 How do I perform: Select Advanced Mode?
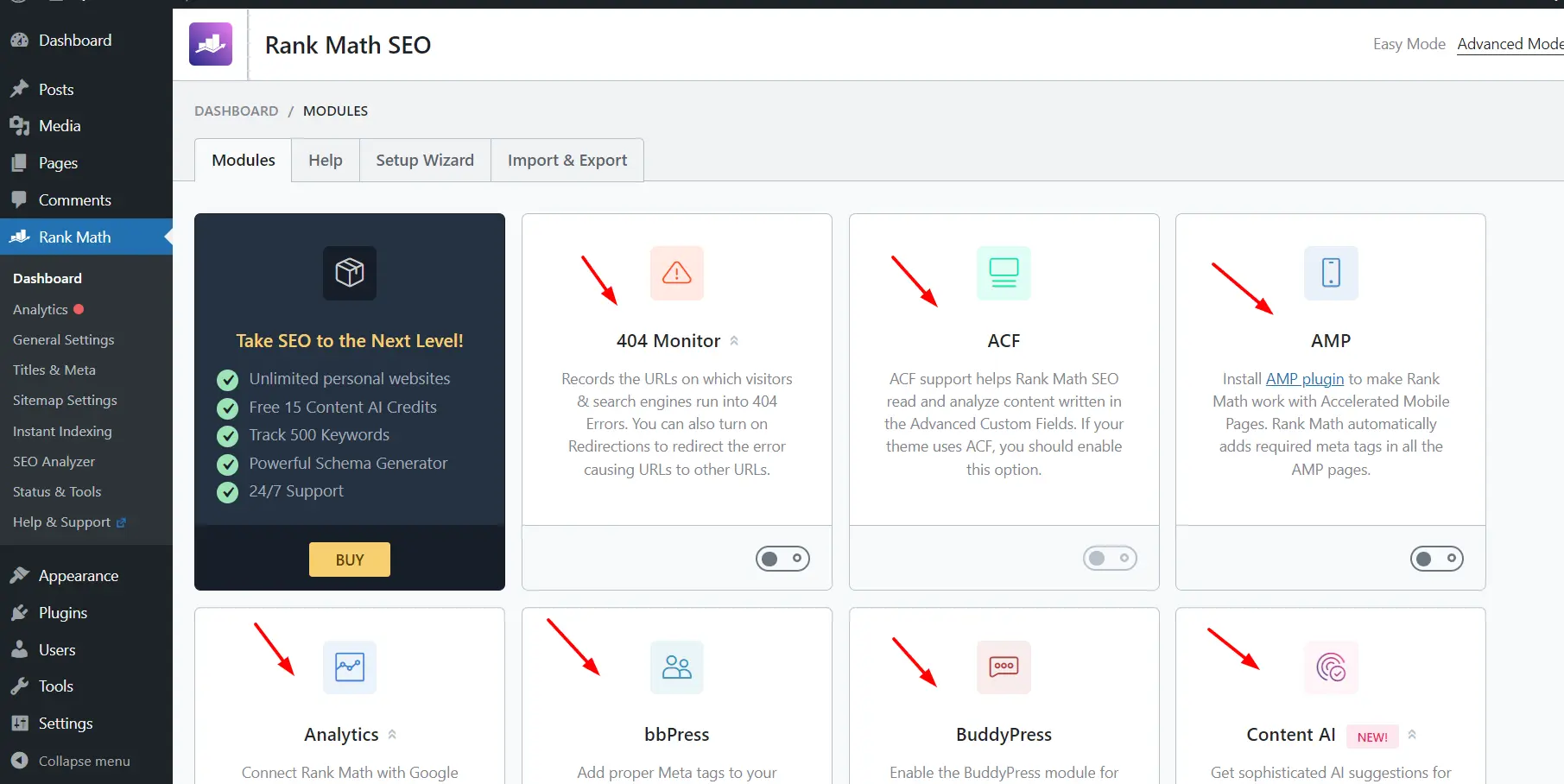[1510, 44]
